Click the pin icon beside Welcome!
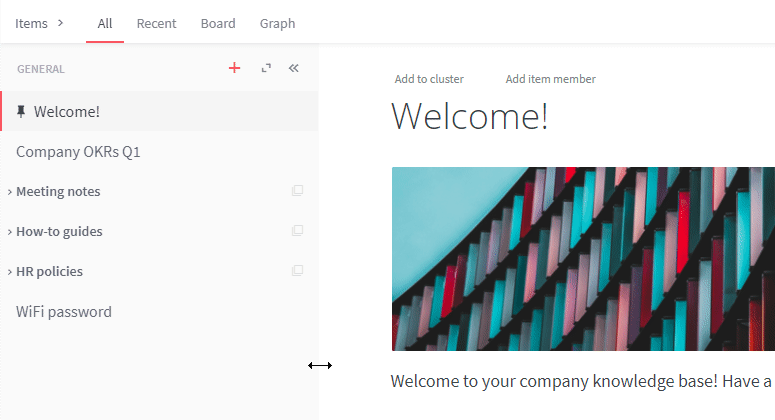The height and width of the screenshot is (420, 775). pyautogui.click(x=21, y=112)
